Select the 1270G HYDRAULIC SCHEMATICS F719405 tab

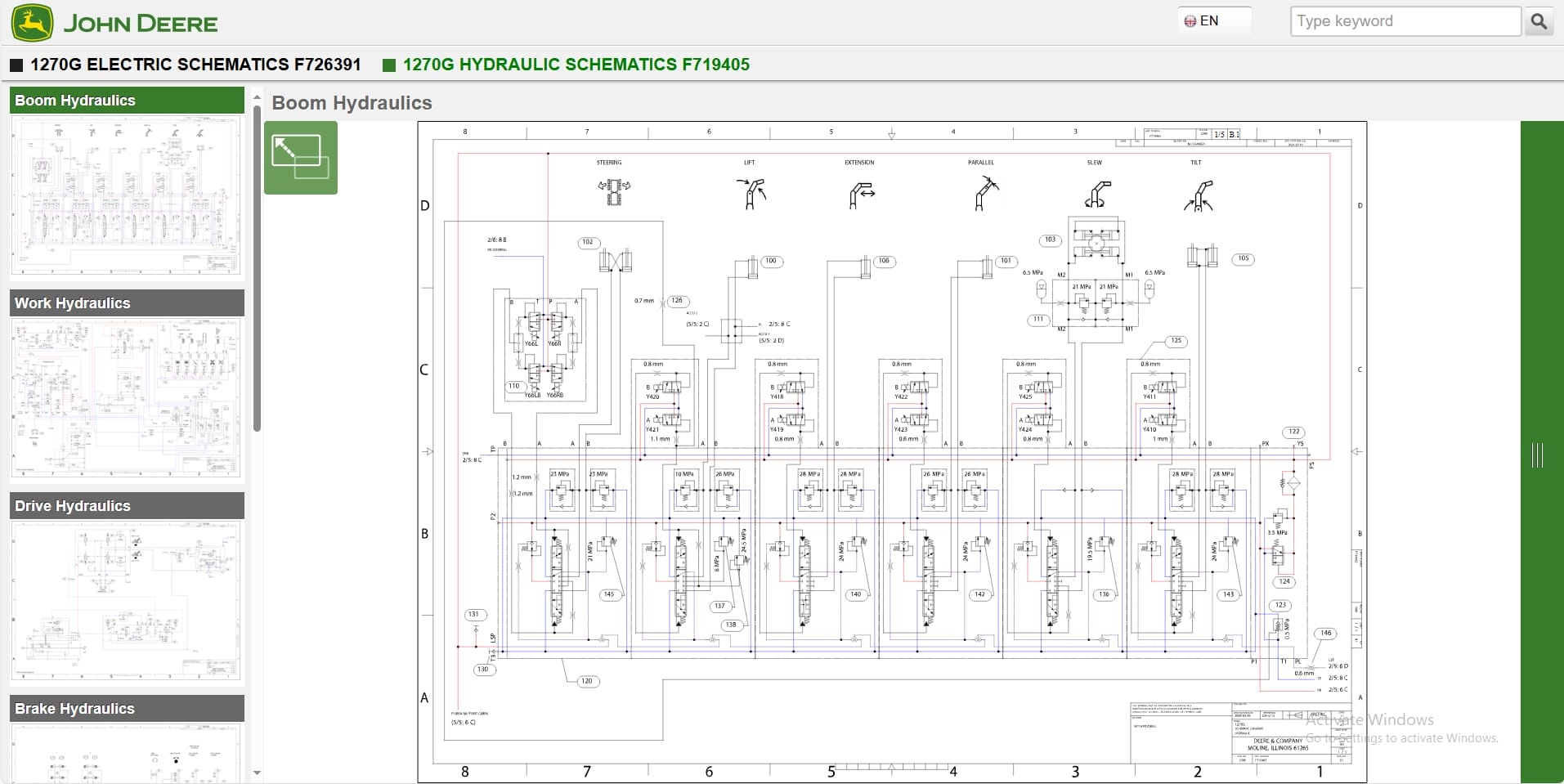pyautogui.click(x=577, y=64)
